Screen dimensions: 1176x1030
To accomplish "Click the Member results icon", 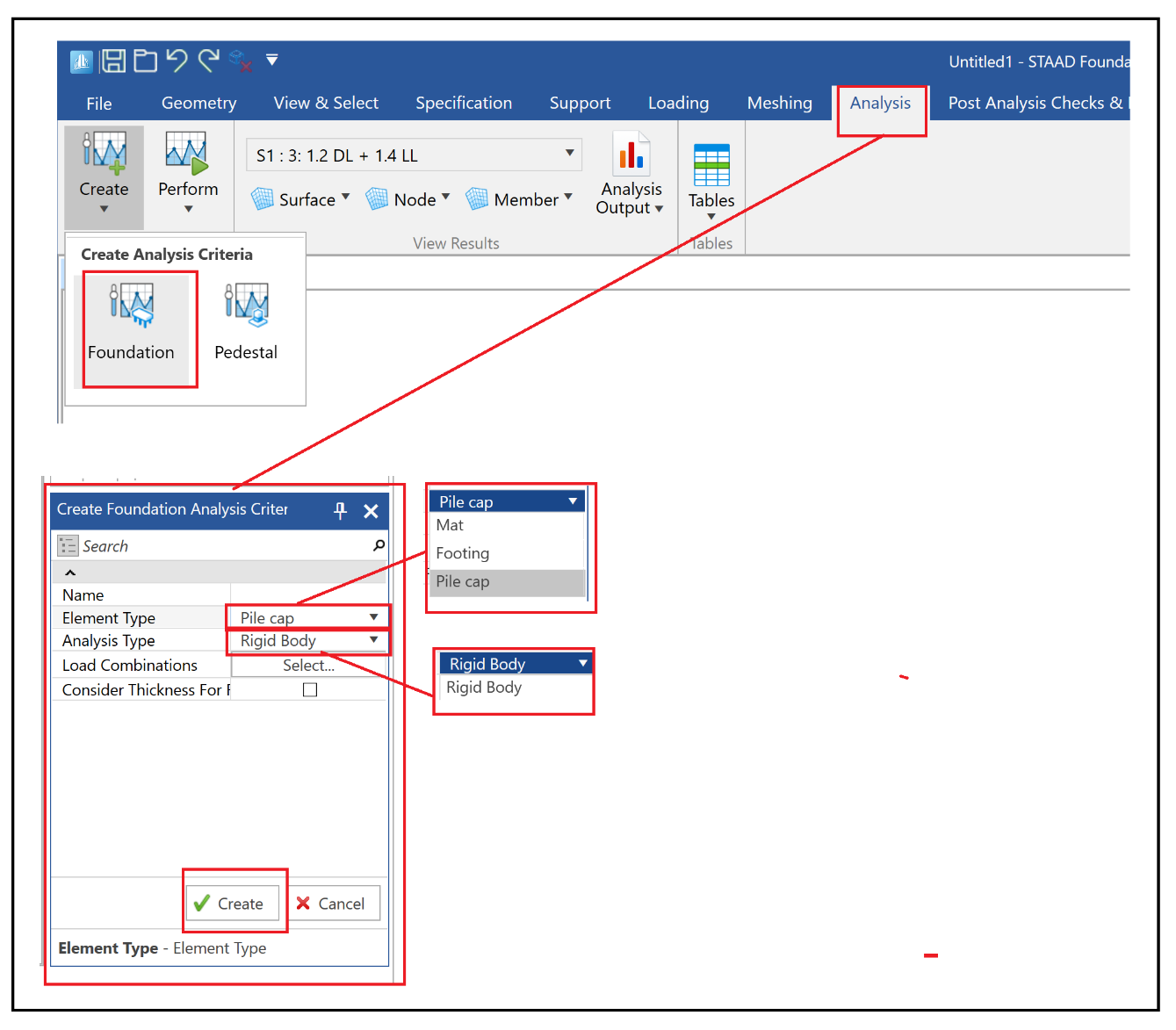I will pyautogui.click(x=477, y=199).
